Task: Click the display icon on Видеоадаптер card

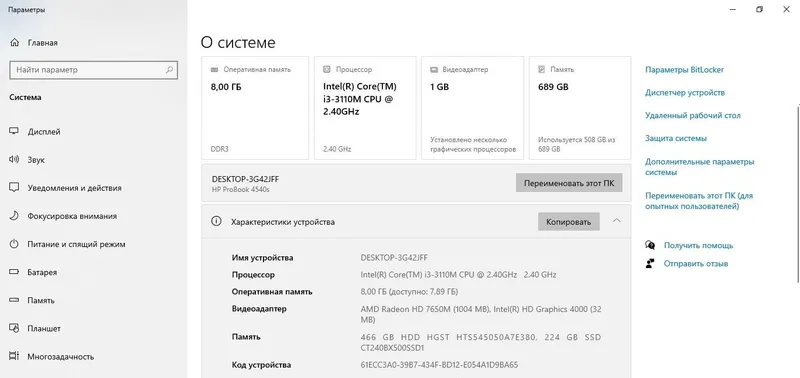Action: click(434, 69)
